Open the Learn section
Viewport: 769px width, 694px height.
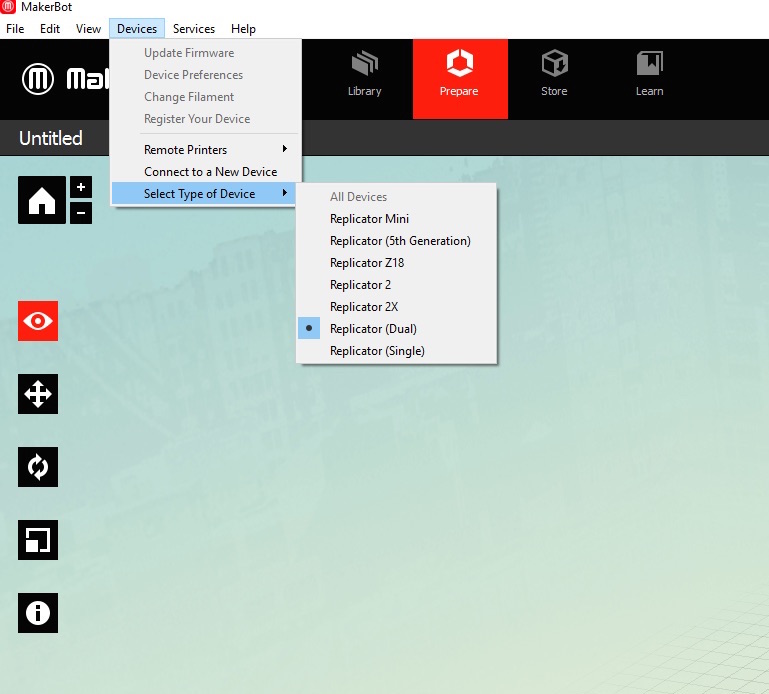(649, 79)
